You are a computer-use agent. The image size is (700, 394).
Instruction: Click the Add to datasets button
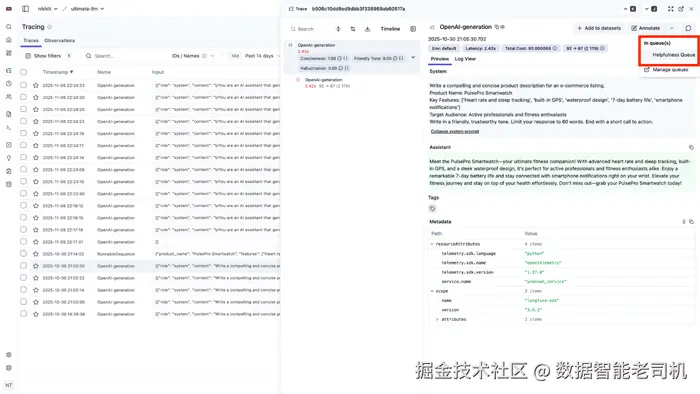point(599,28)
